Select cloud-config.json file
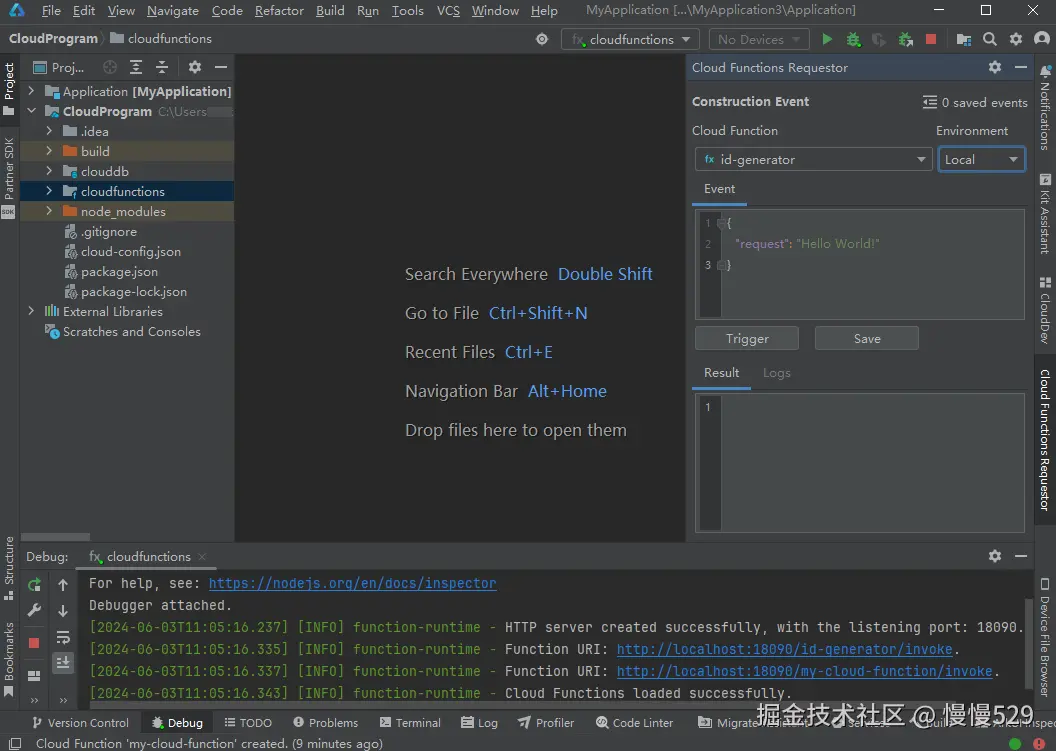The width and height of the screenshot is (1056, 751). (x=131, y=251)
